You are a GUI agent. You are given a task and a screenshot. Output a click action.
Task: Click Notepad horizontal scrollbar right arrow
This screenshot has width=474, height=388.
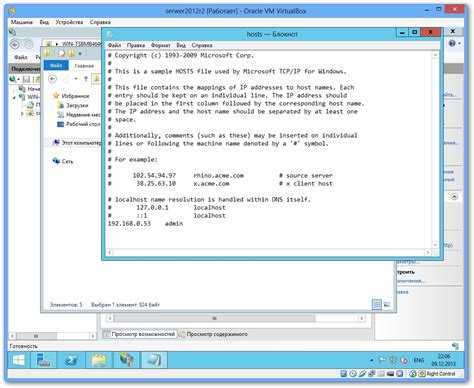tap(428, 252)
